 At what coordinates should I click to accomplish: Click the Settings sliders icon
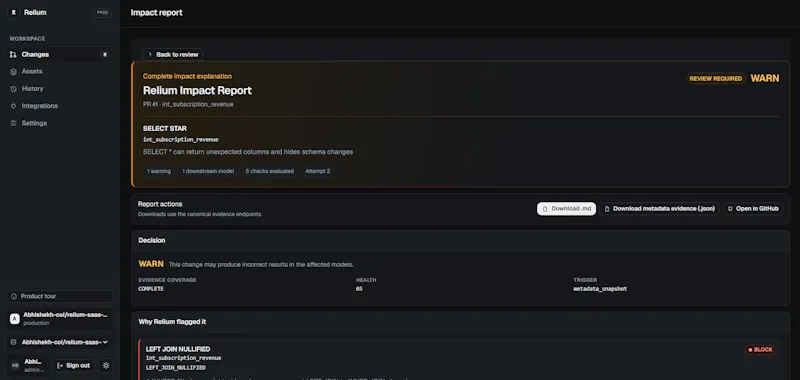coord(13,123)
